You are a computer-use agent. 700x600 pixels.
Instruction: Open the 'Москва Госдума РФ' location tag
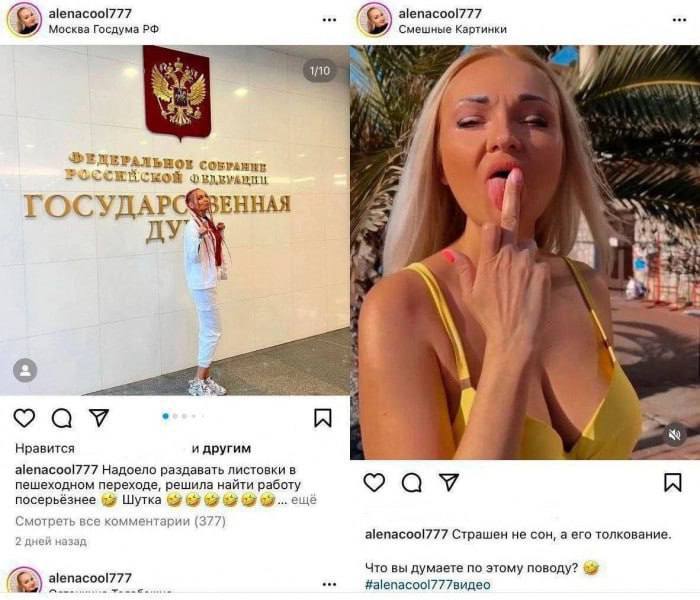pos(104,29)
